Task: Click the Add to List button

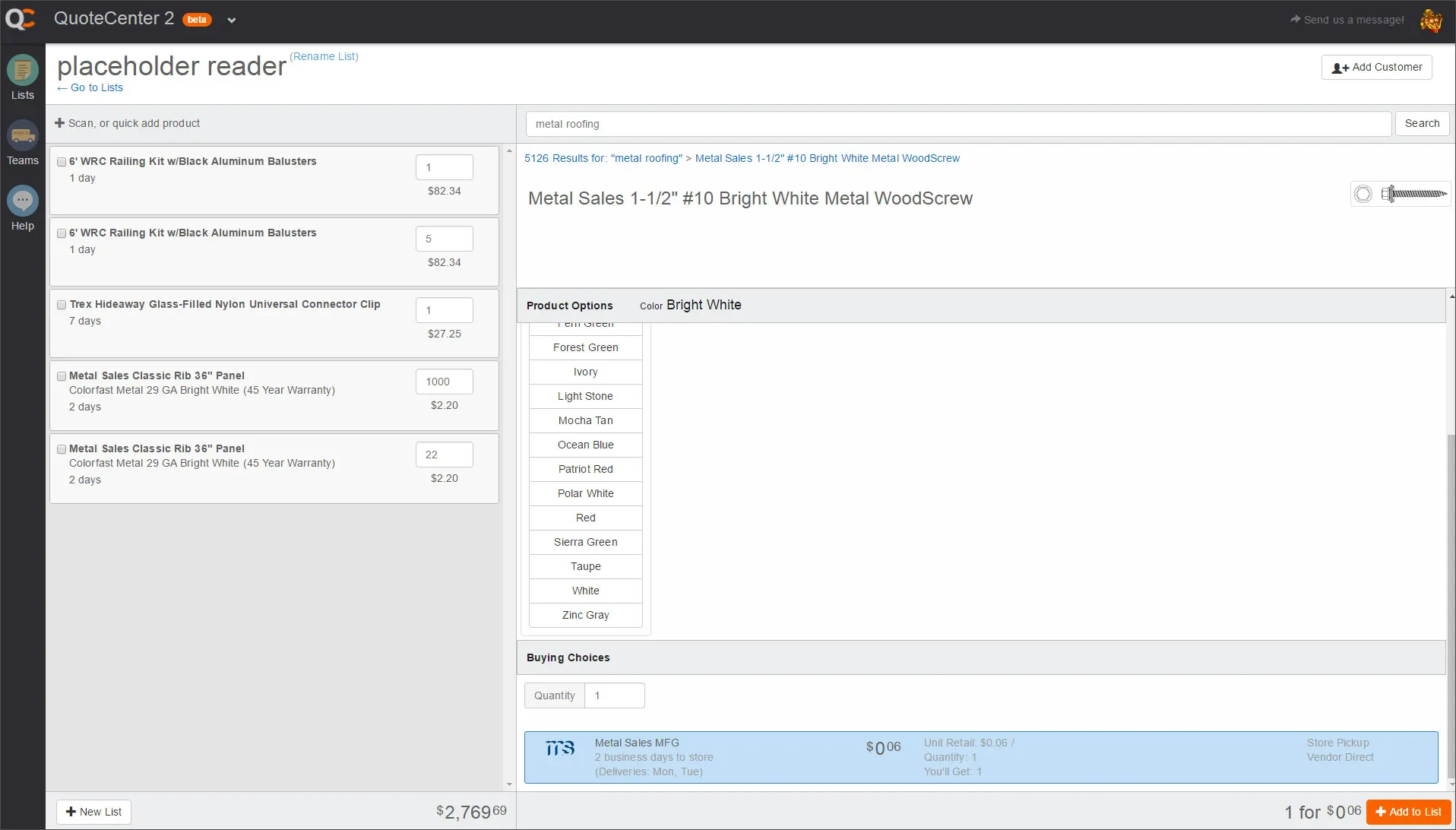Action: pos(1408,812)
